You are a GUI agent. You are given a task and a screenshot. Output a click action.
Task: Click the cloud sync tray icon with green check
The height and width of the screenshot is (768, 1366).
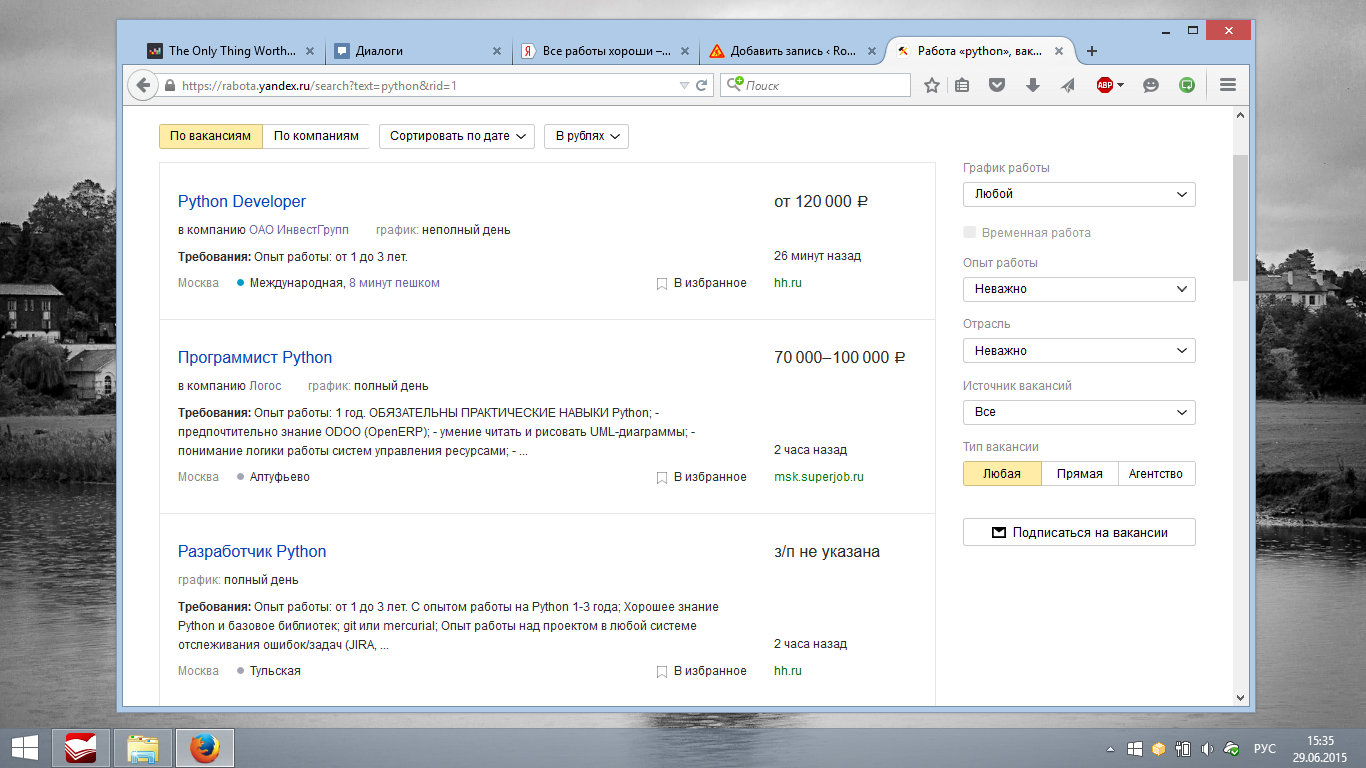click(x=1232, y=748)
